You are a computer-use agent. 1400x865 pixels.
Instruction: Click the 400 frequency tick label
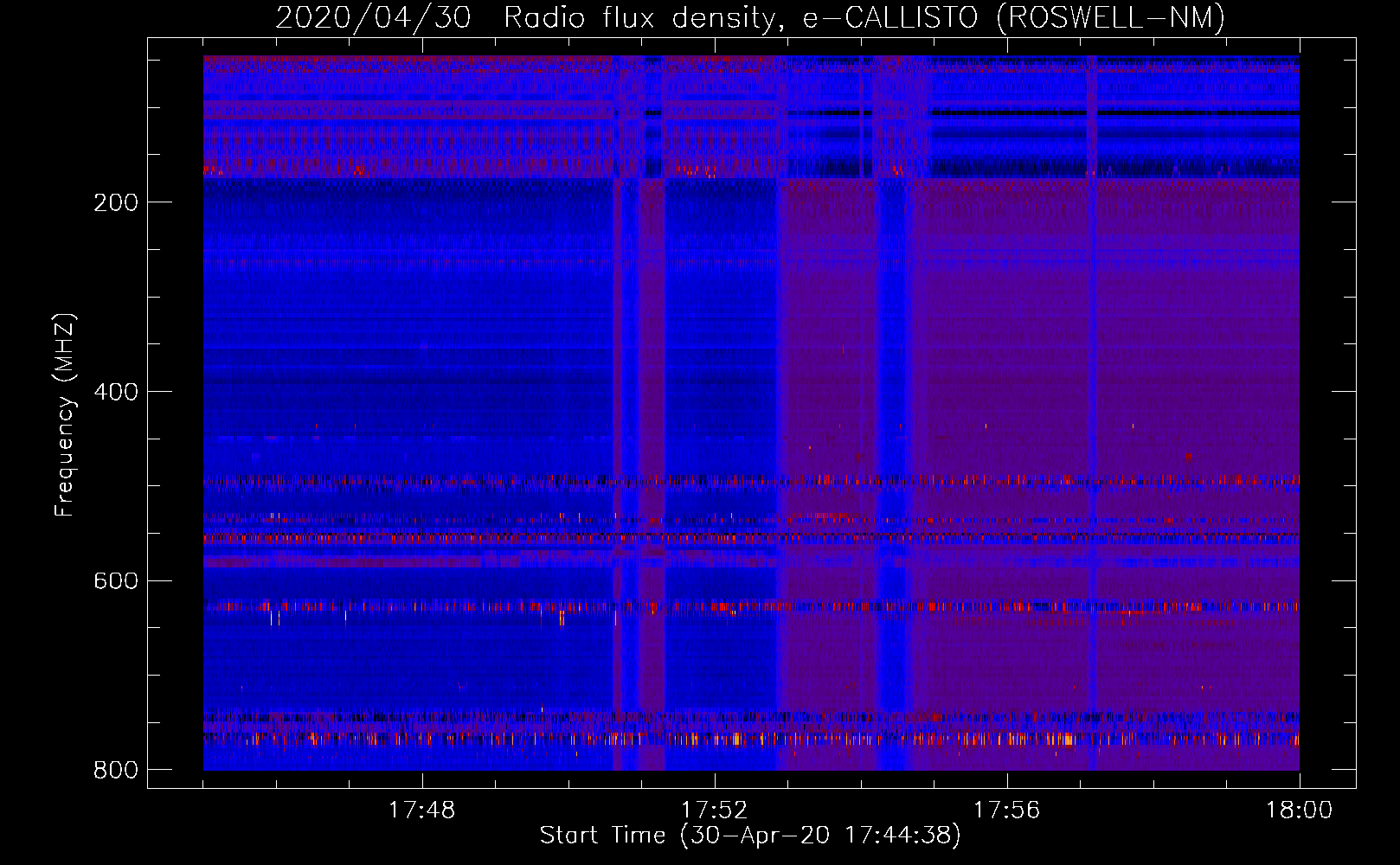pyautogui.click(x=116, y=392)
